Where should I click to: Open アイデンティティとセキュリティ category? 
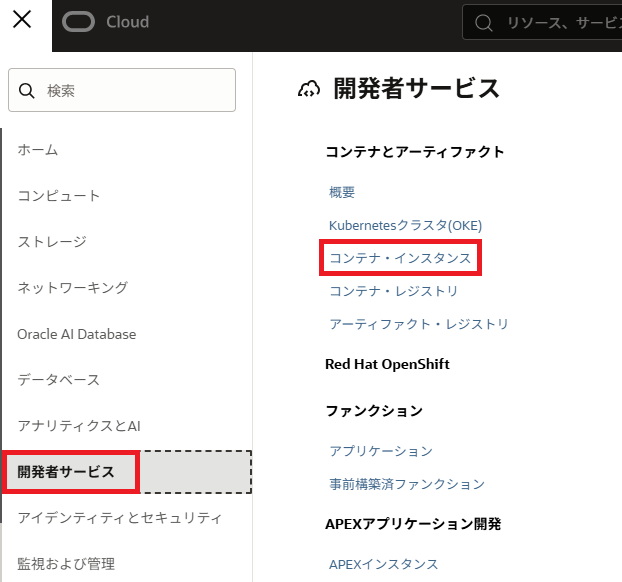pyautogui.click(x=119, y=518)
